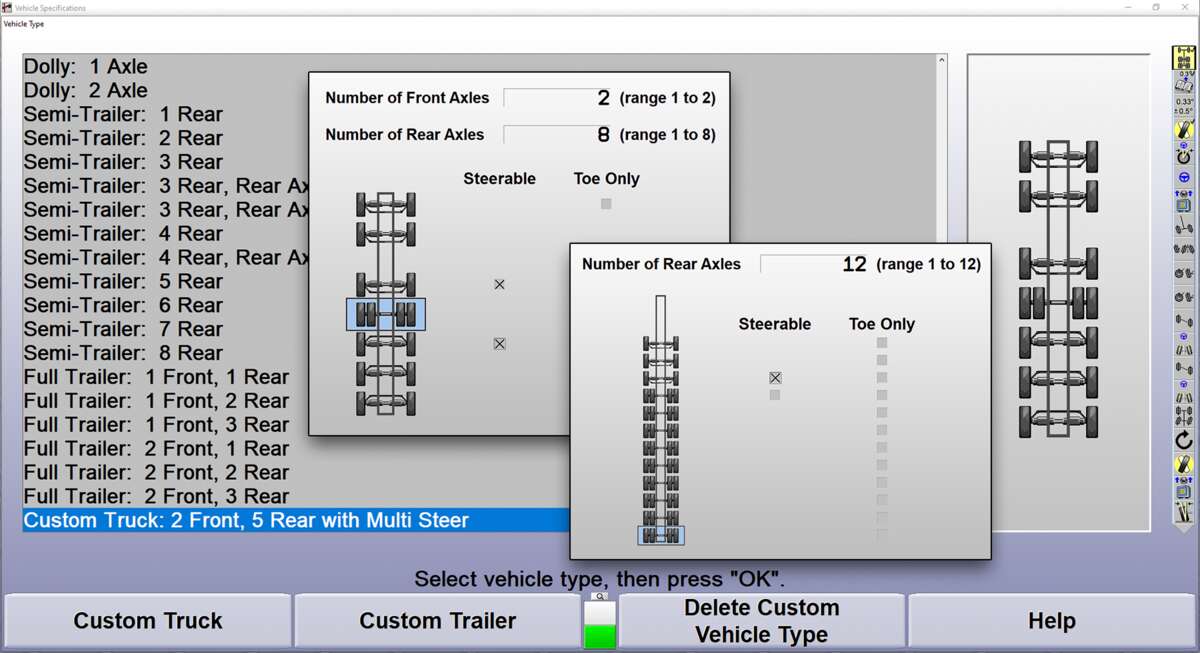
Task: Uncheck the checked Steerable box in trailer dialog
Action: click(x=775, y=378)
